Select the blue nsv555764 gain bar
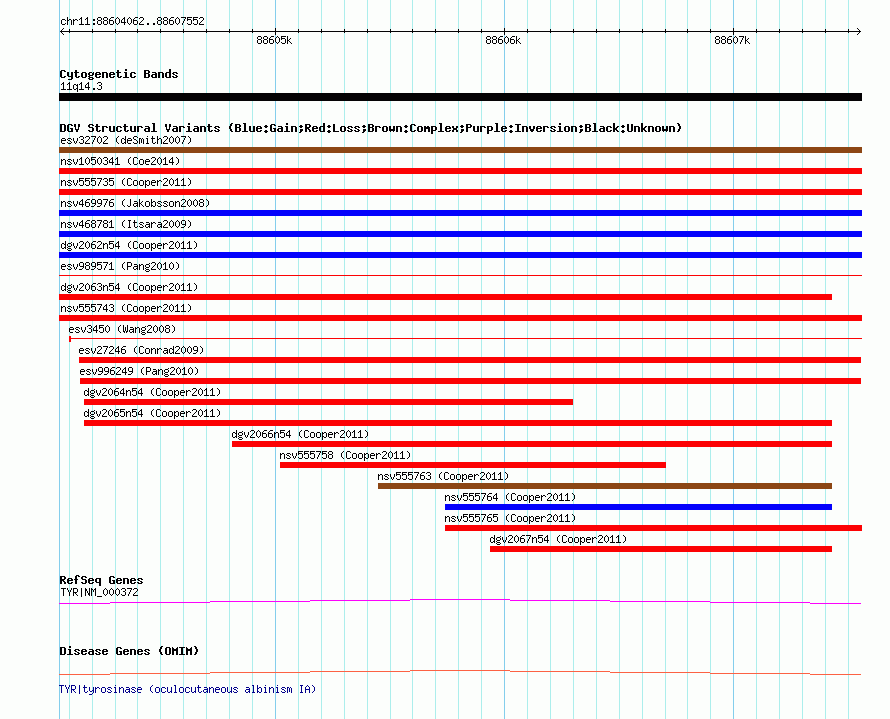The height and width of the screenshot is (719, 890). point(639,507)
